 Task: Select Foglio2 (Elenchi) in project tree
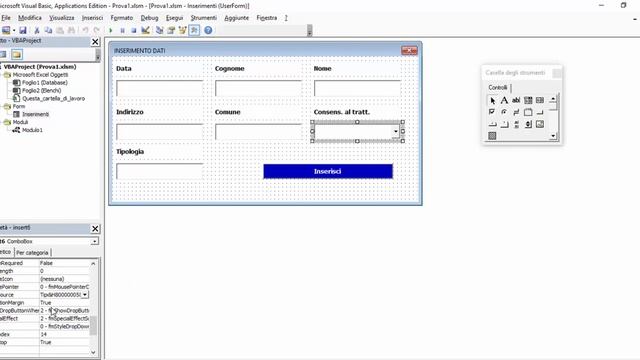pos(41,91)
